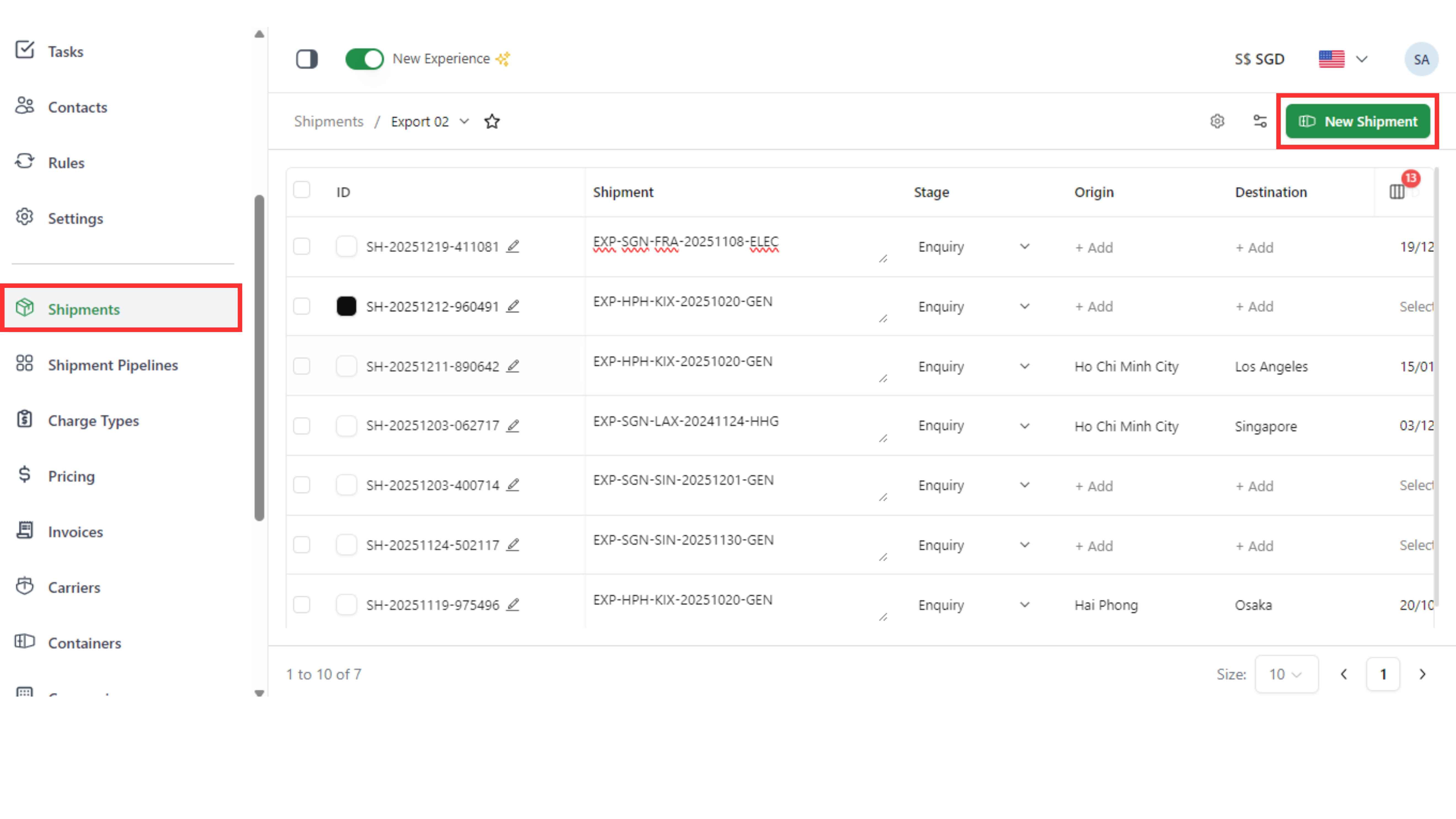
Task: Click pencil edit icon for SH-20251219-411081
Action: pos(513,247)
